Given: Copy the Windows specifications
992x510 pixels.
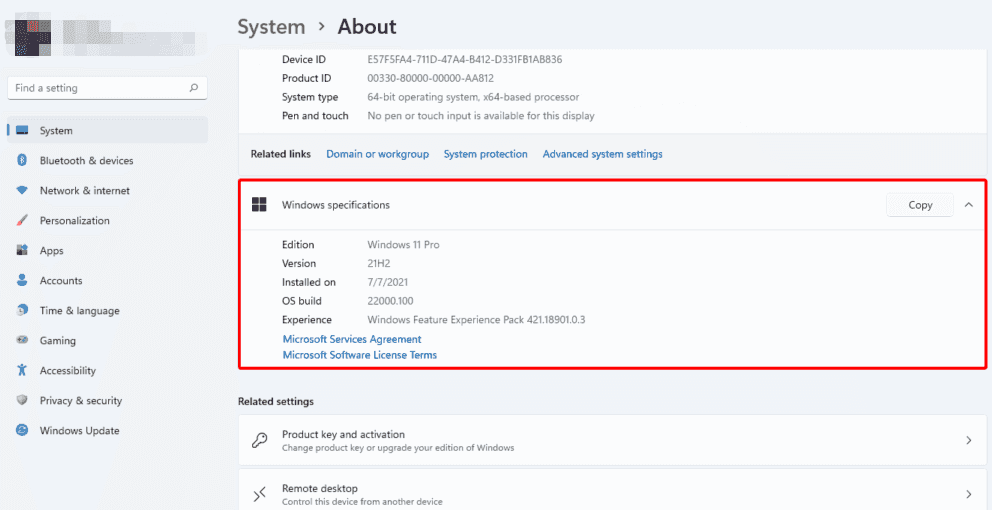Looking at the screenshot, I should click(x=920, y=205).
